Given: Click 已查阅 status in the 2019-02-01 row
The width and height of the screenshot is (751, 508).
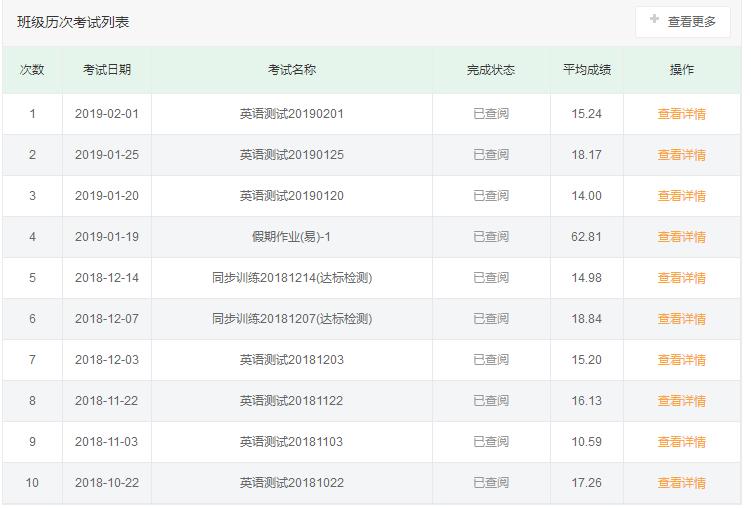Looking at the screenshot, I should (x=491, y=114).
